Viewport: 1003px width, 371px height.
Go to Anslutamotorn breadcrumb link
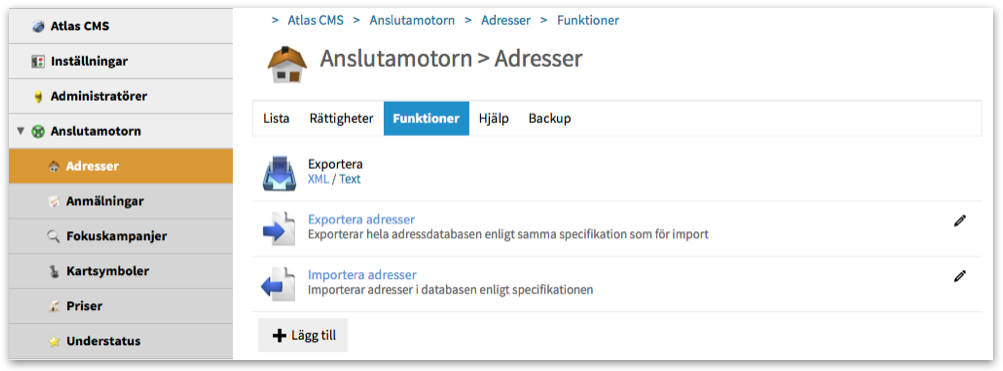point(412,20)
